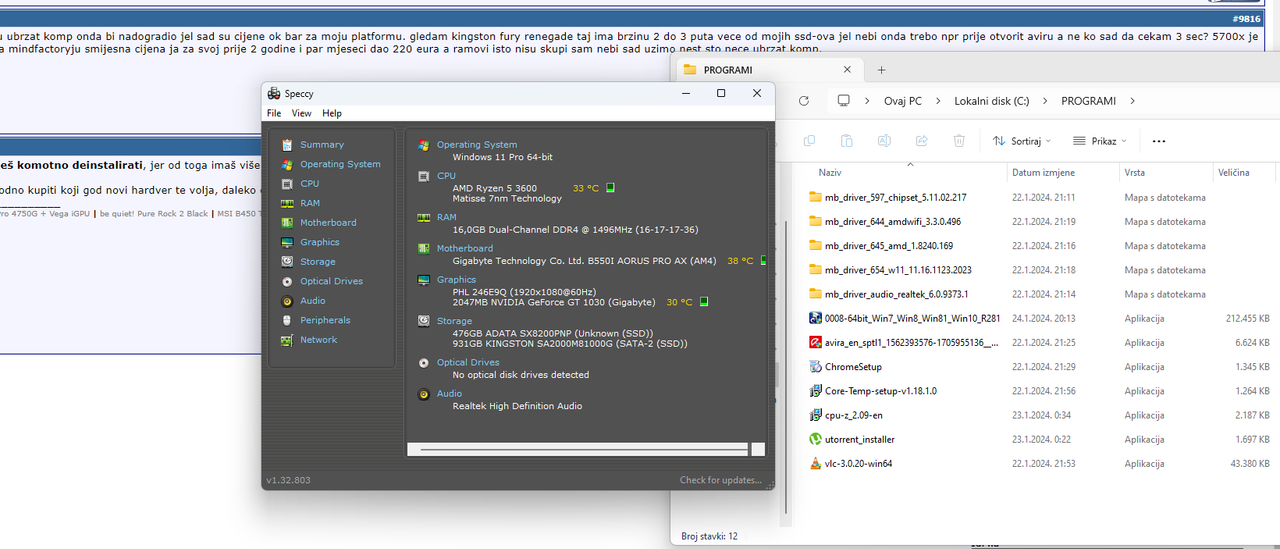This screenshot has width=1280, height=549.
Task: Expand chevron after PROGRAMI in breadcrumb
Action: tap(1131, 101)
